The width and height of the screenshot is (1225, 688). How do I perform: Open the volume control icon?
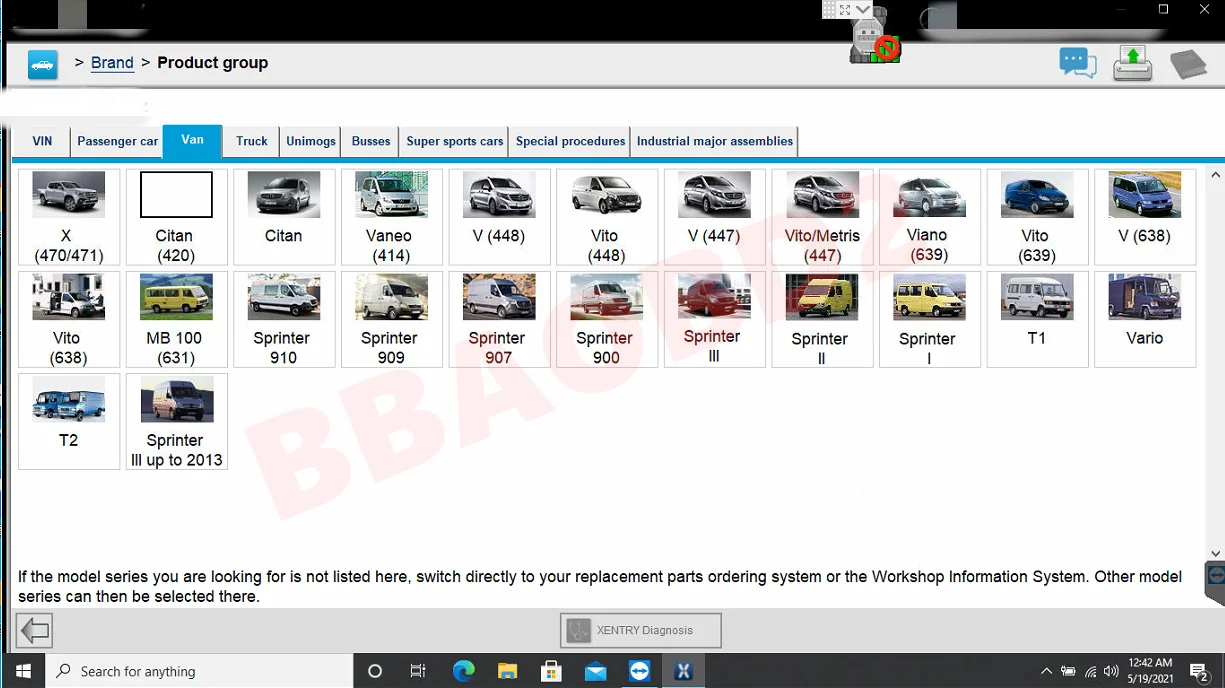coord(1111,671)
